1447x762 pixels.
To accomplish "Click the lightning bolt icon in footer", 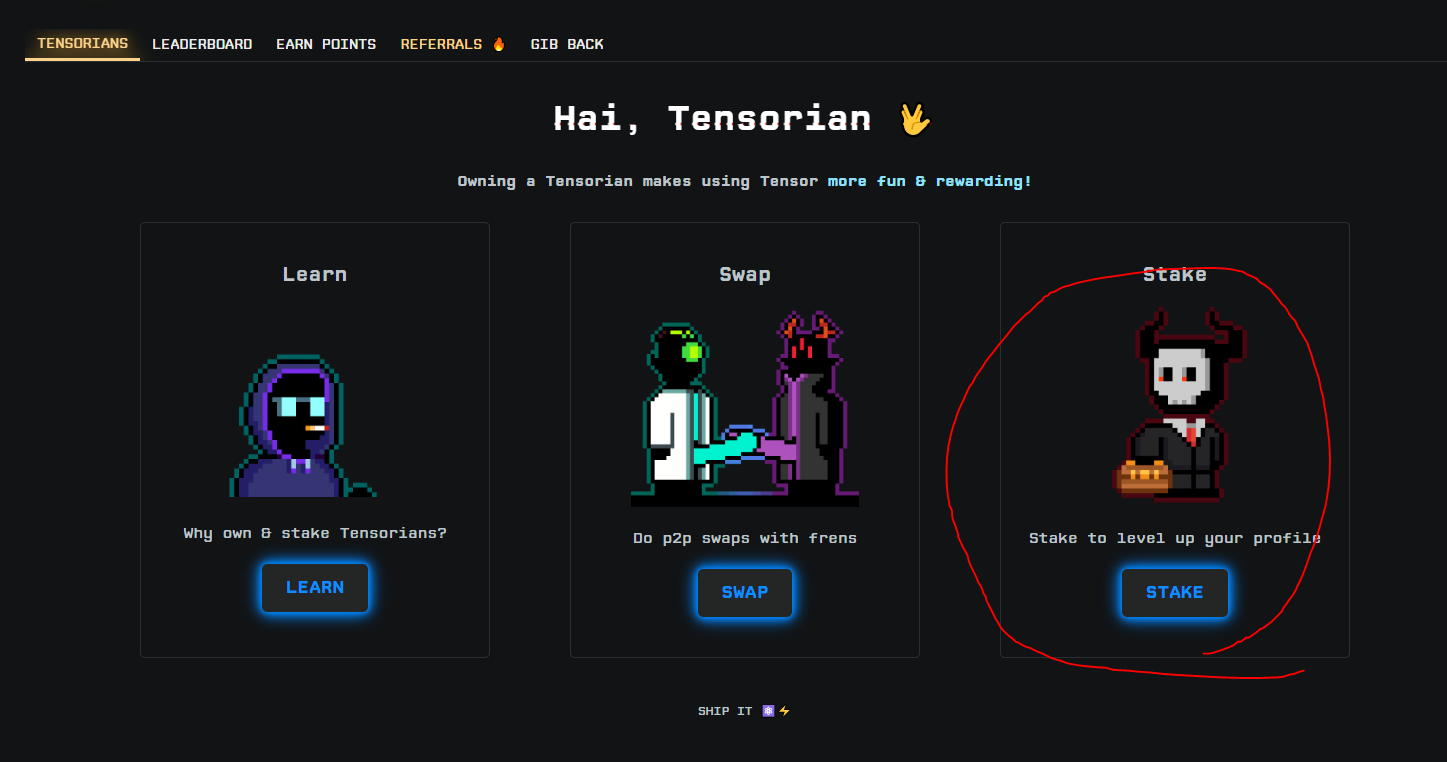I will (x=785, y=712).
